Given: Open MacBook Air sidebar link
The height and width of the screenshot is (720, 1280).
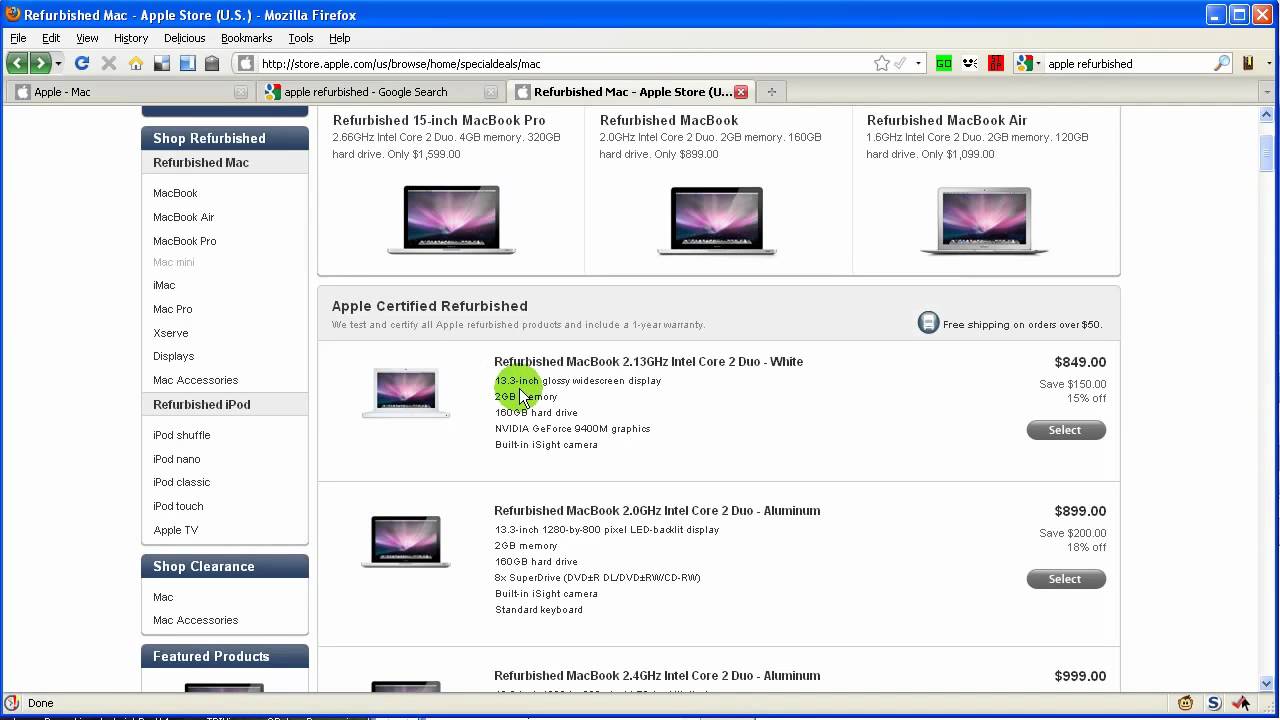Looking at the screenshot, I should (x=183, y=217).
